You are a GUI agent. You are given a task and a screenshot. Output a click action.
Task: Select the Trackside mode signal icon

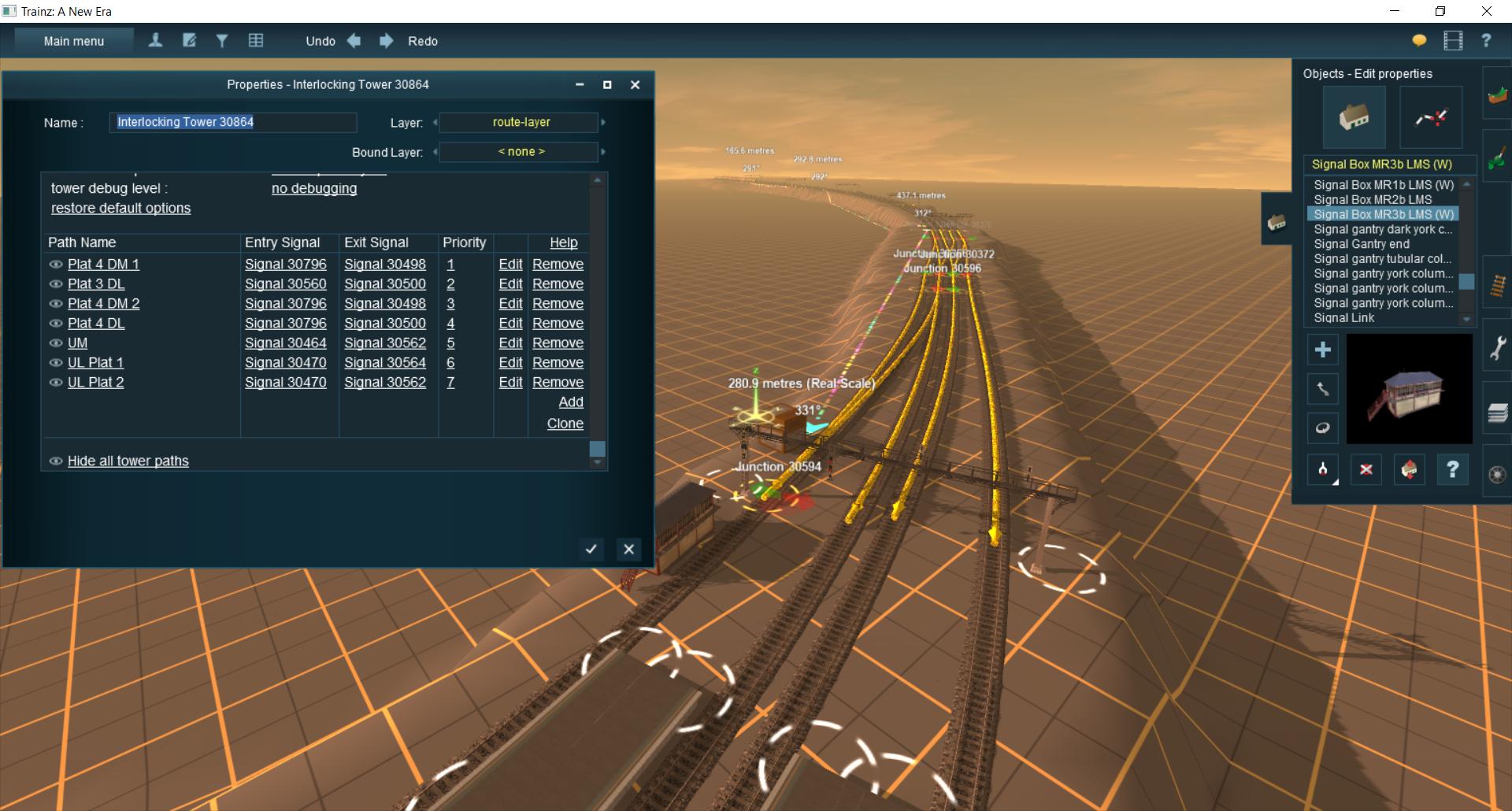[1431, 117]
